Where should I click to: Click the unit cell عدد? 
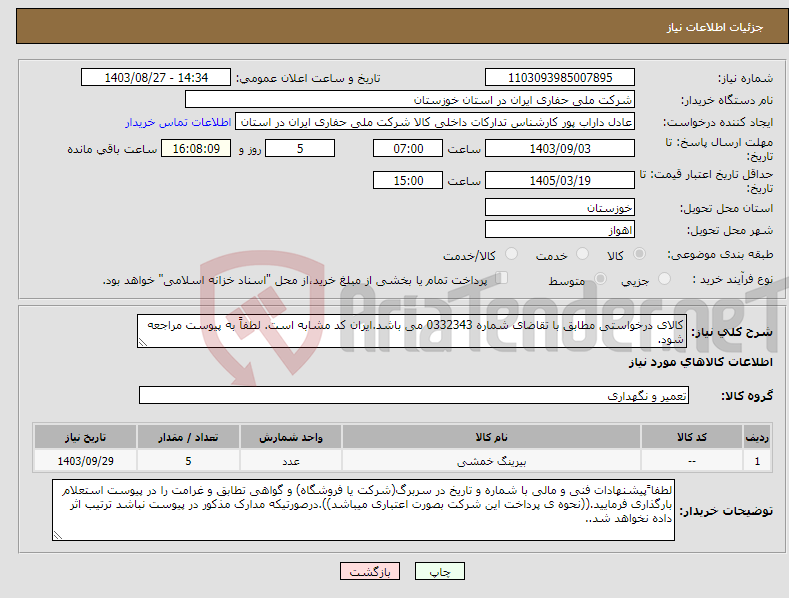click(x=291, y=461)
